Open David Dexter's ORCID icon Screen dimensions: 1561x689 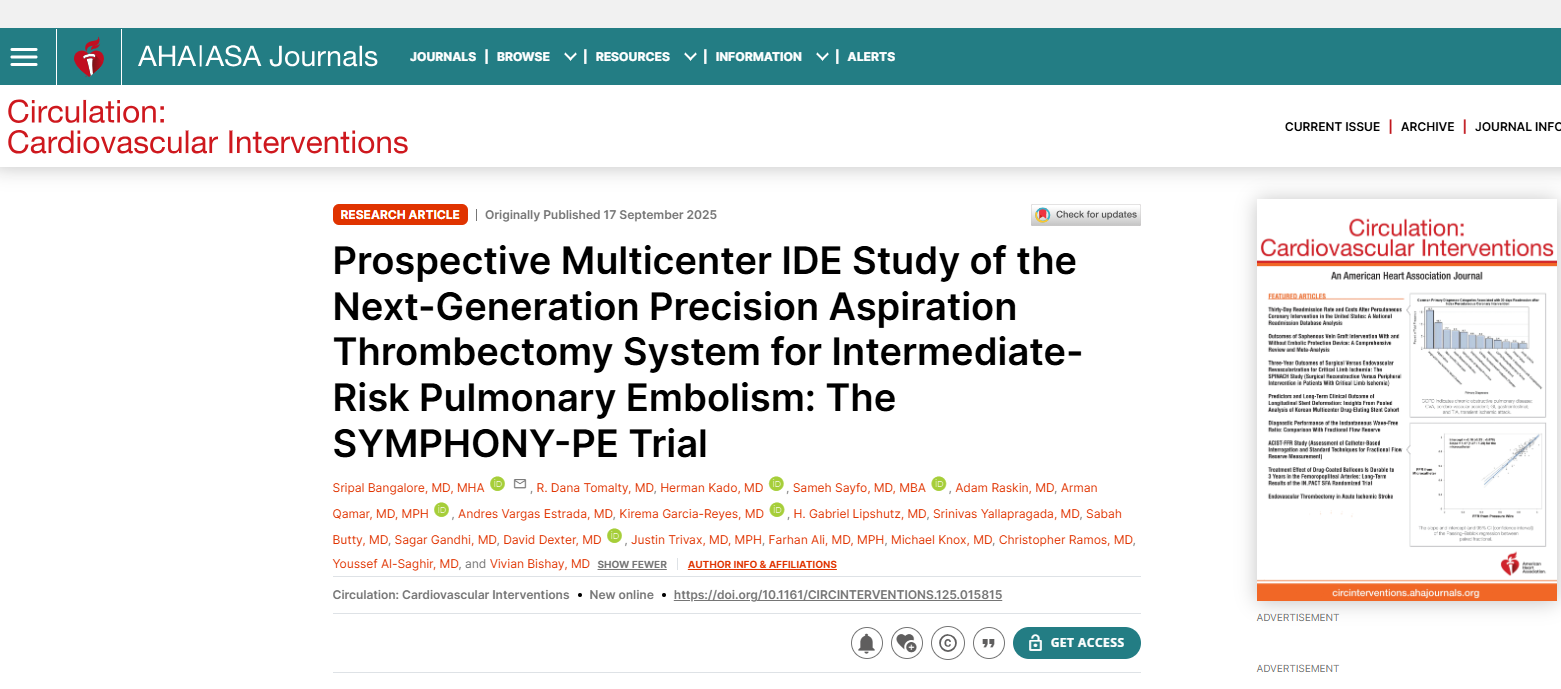click(x=615, y=537)
